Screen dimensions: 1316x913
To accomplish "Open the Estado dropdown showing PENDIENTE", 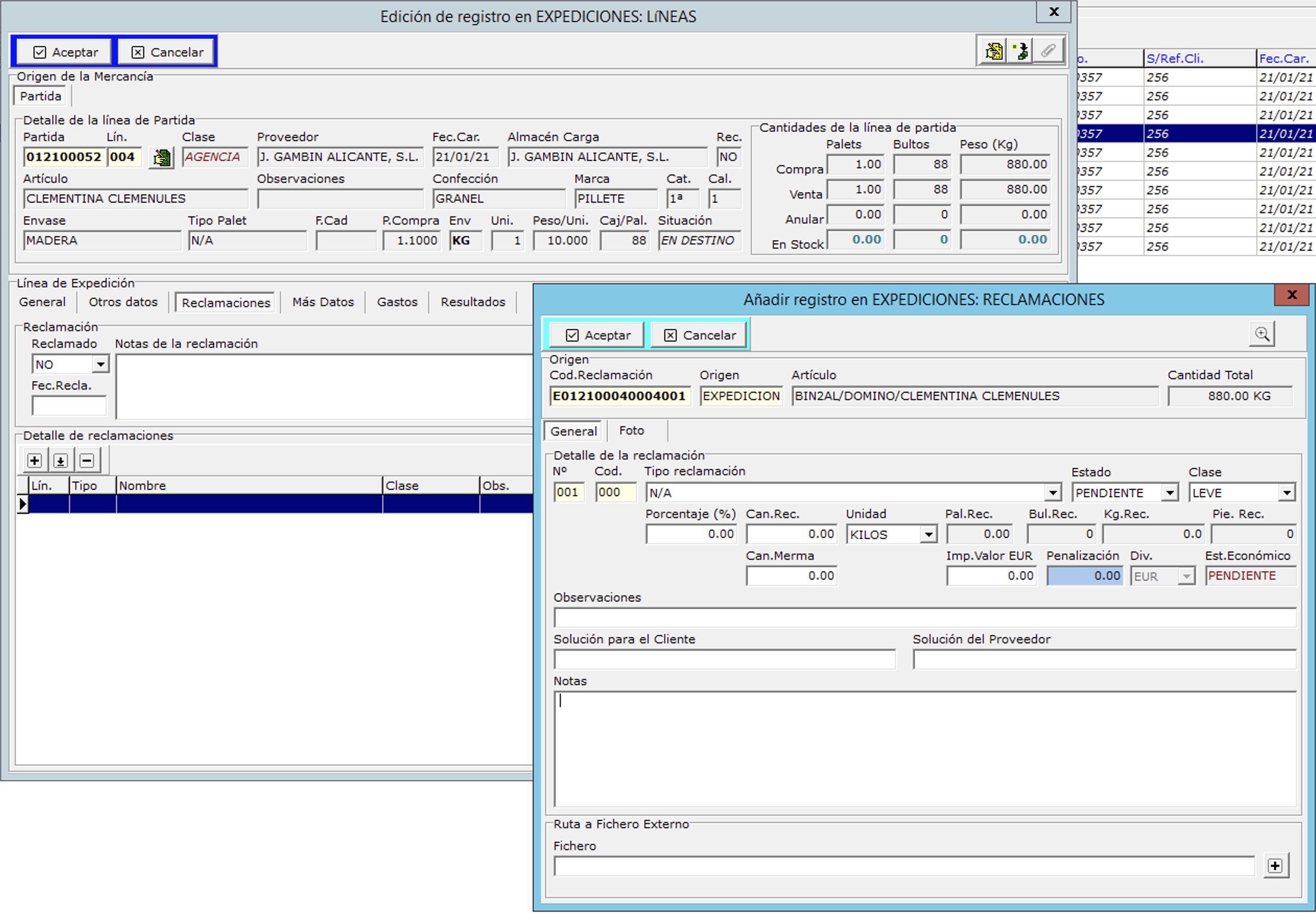I will click(1170, 493).
